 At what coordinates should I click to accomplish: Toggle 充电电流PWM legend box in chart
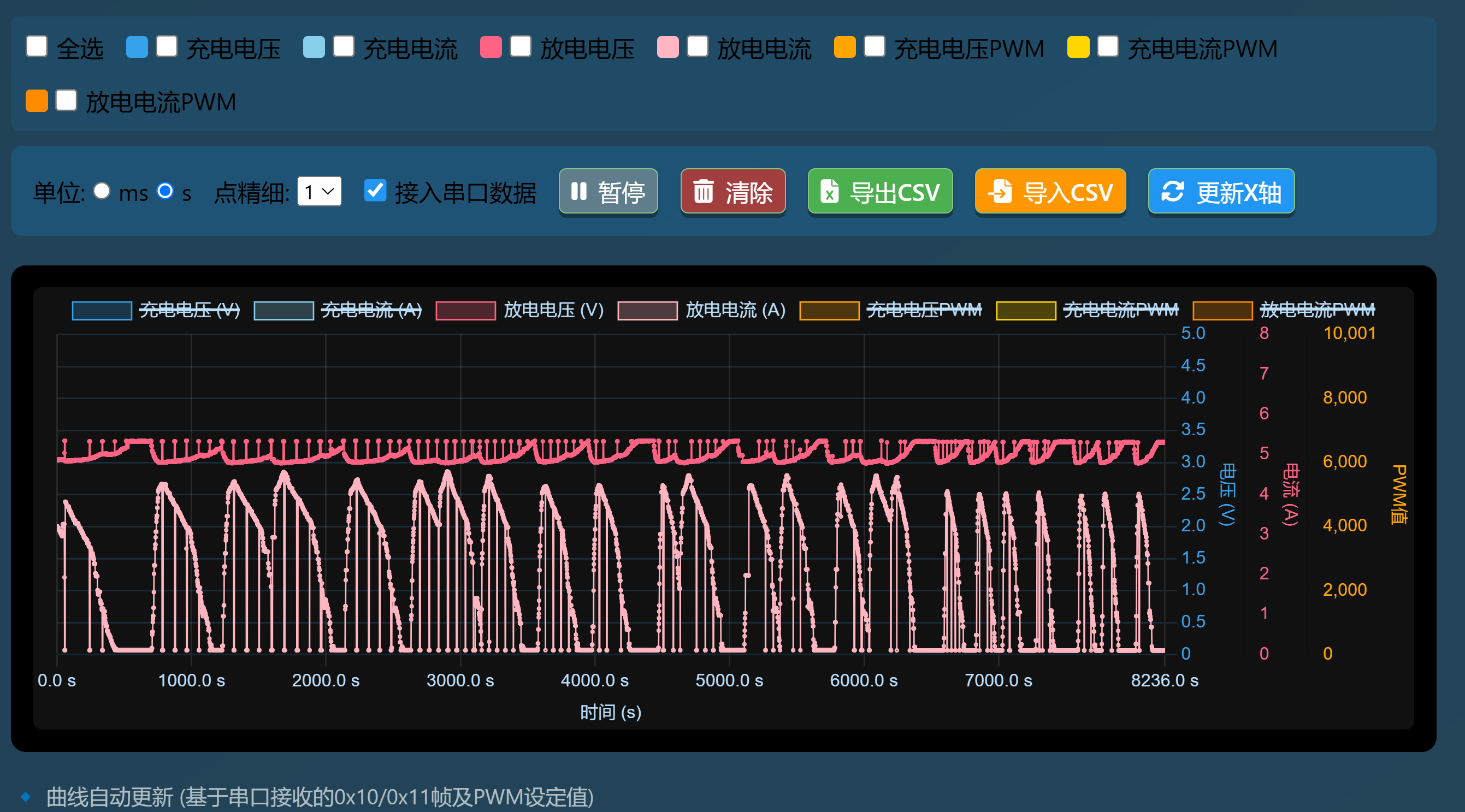[1026, 311]
